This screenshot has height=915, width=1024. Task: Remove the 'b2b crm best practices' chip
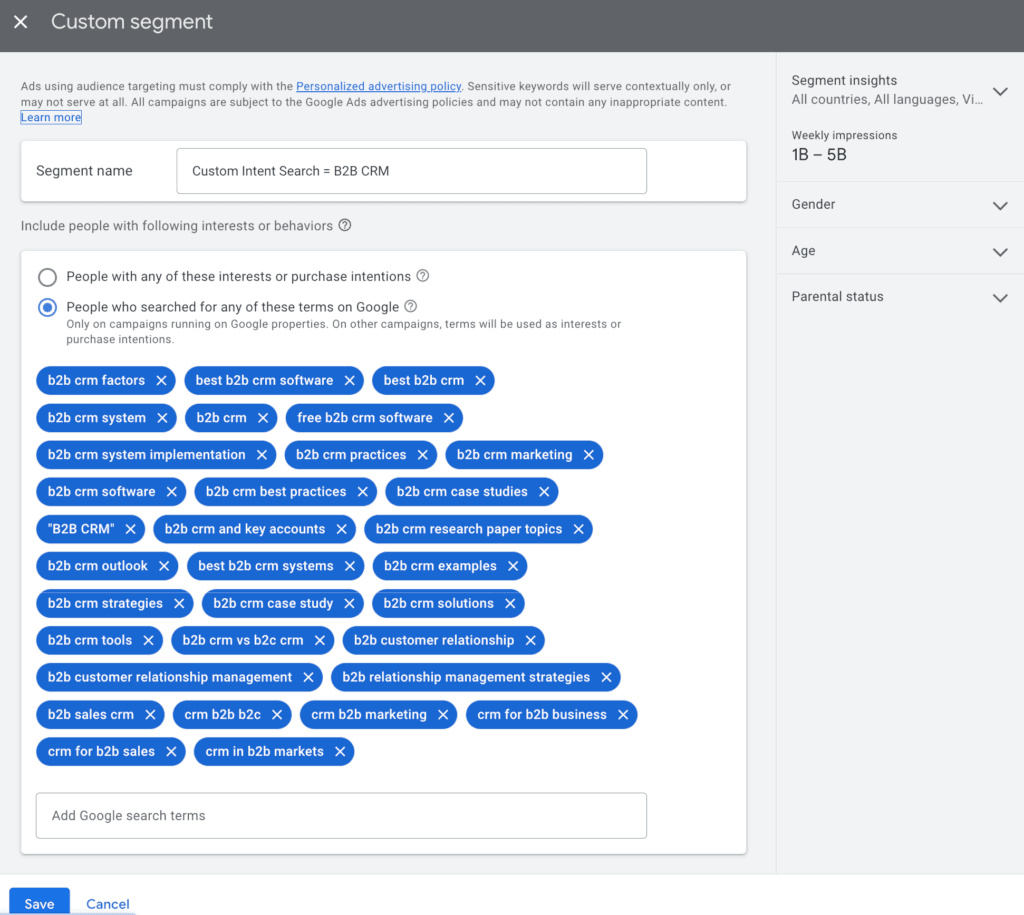pyautogui.click(x=362, y=491)
